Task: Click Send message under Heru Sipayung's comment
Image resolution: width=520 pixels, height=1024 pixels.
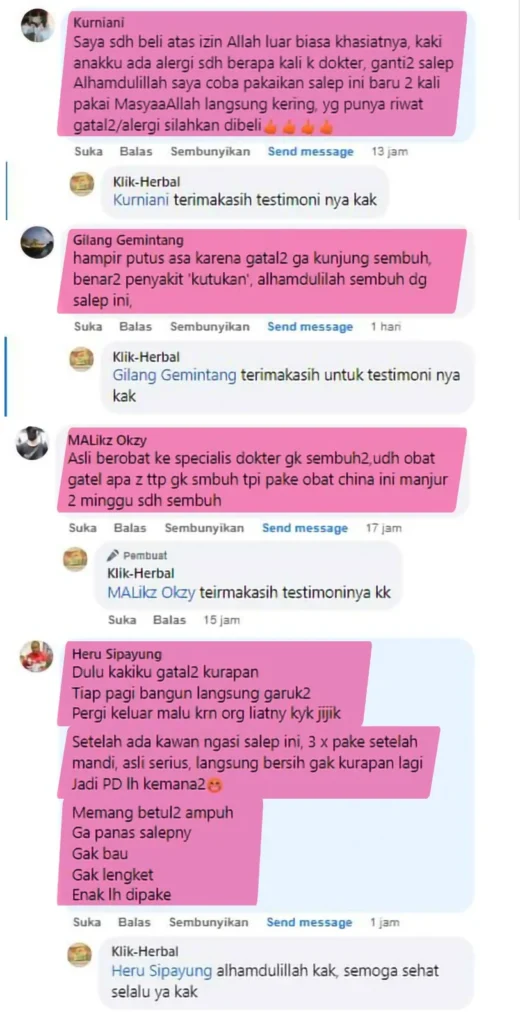Action: tap(309, 923)
